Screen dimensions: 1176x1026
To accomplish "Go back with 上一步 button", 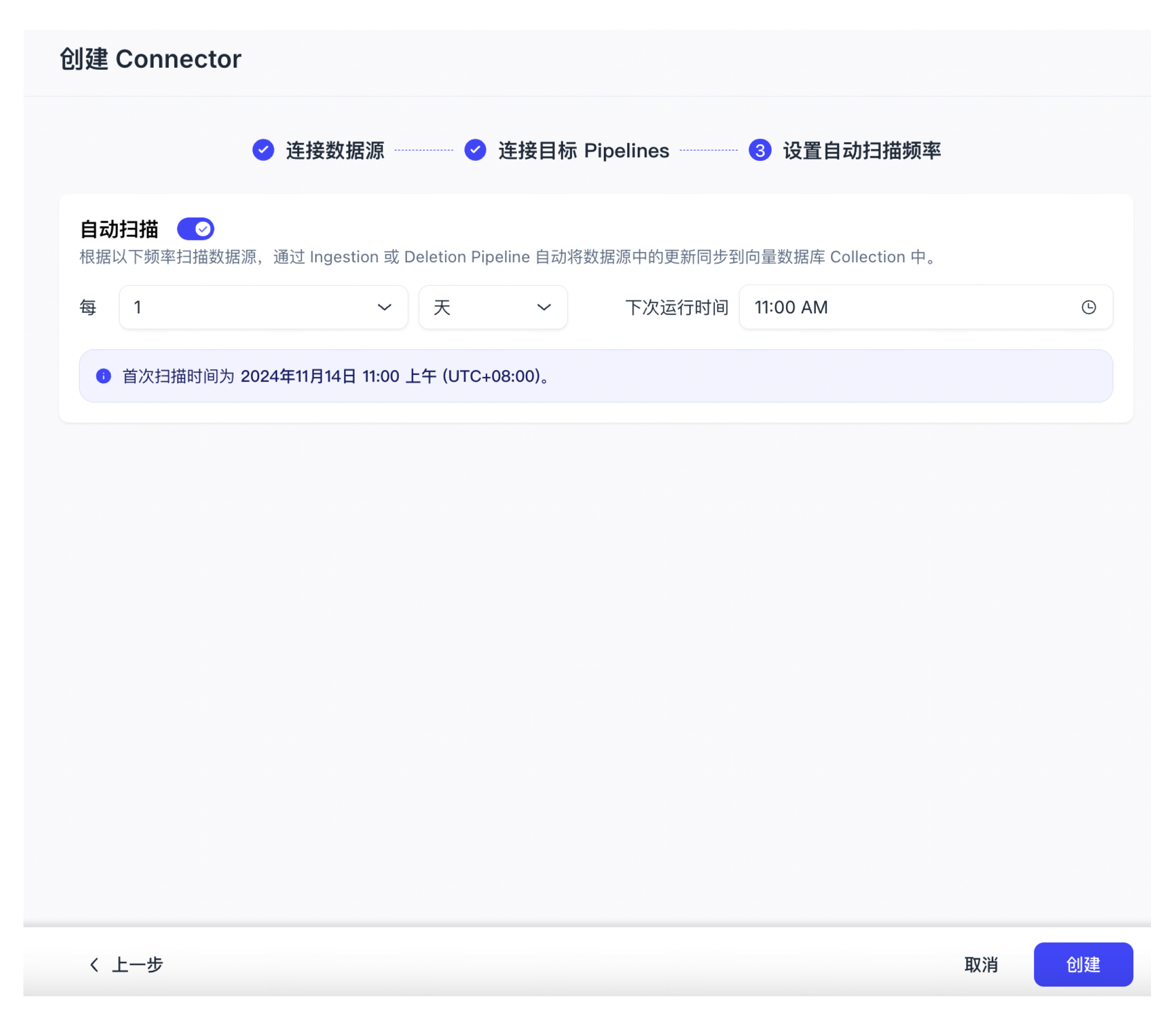I will tap(127, 964).
